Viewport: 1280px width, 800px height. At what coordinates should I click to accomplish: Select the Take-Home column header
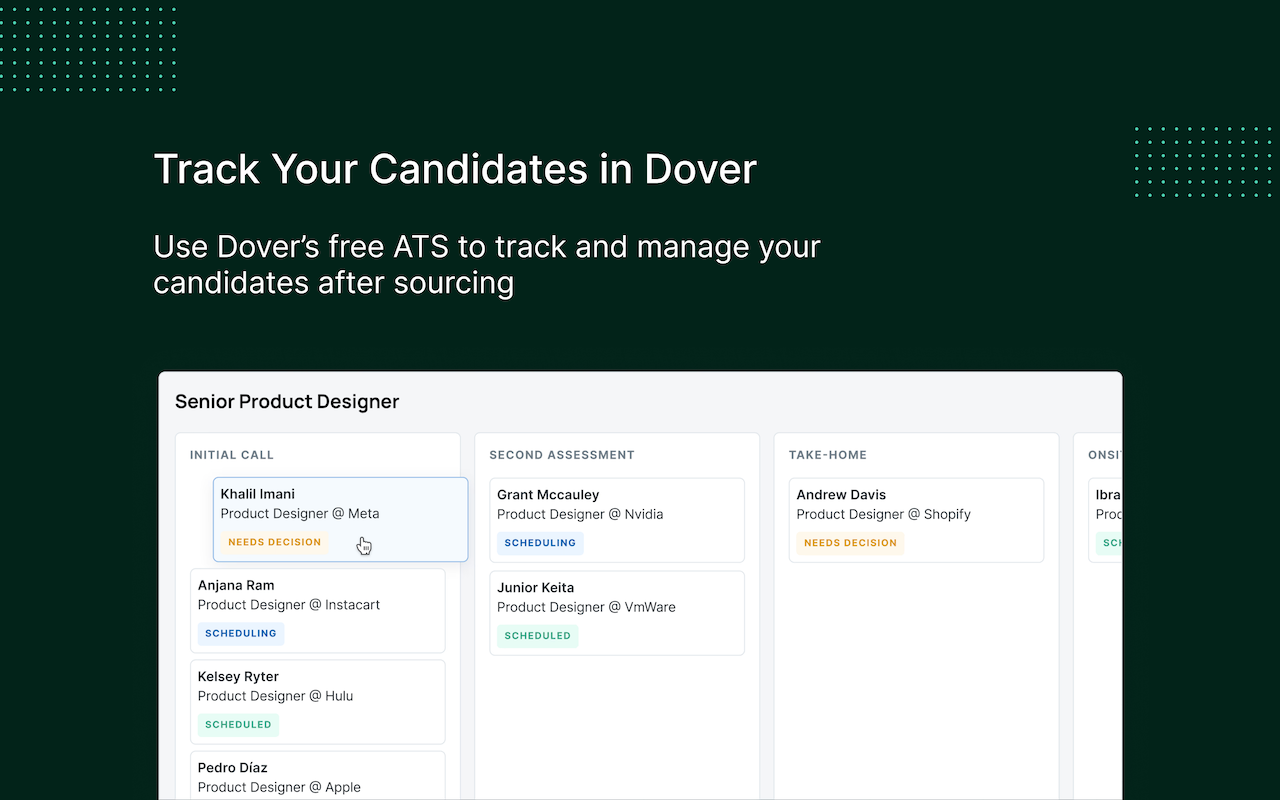(x=828, y=454)
